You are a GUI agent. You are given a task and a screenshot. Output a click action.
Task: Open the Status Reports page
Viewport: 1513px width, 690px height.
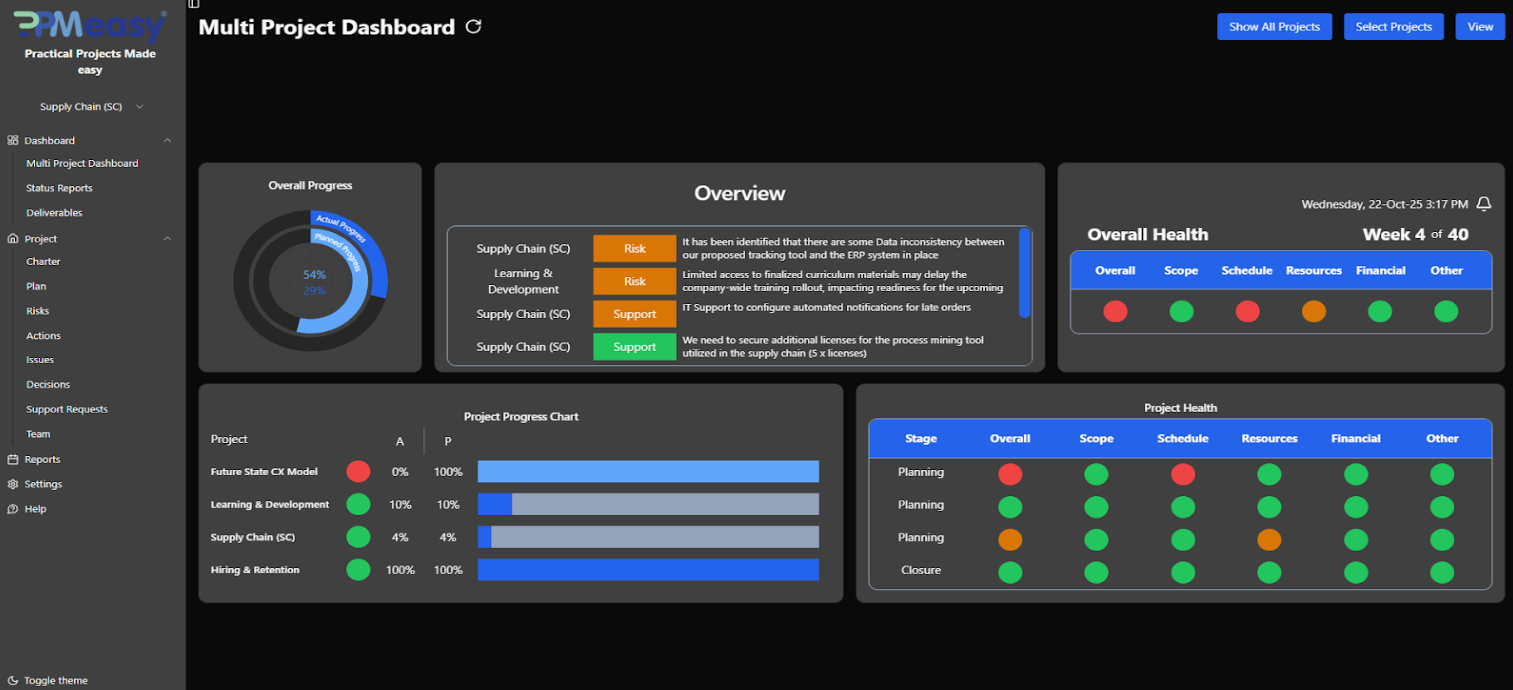(59, 187)
